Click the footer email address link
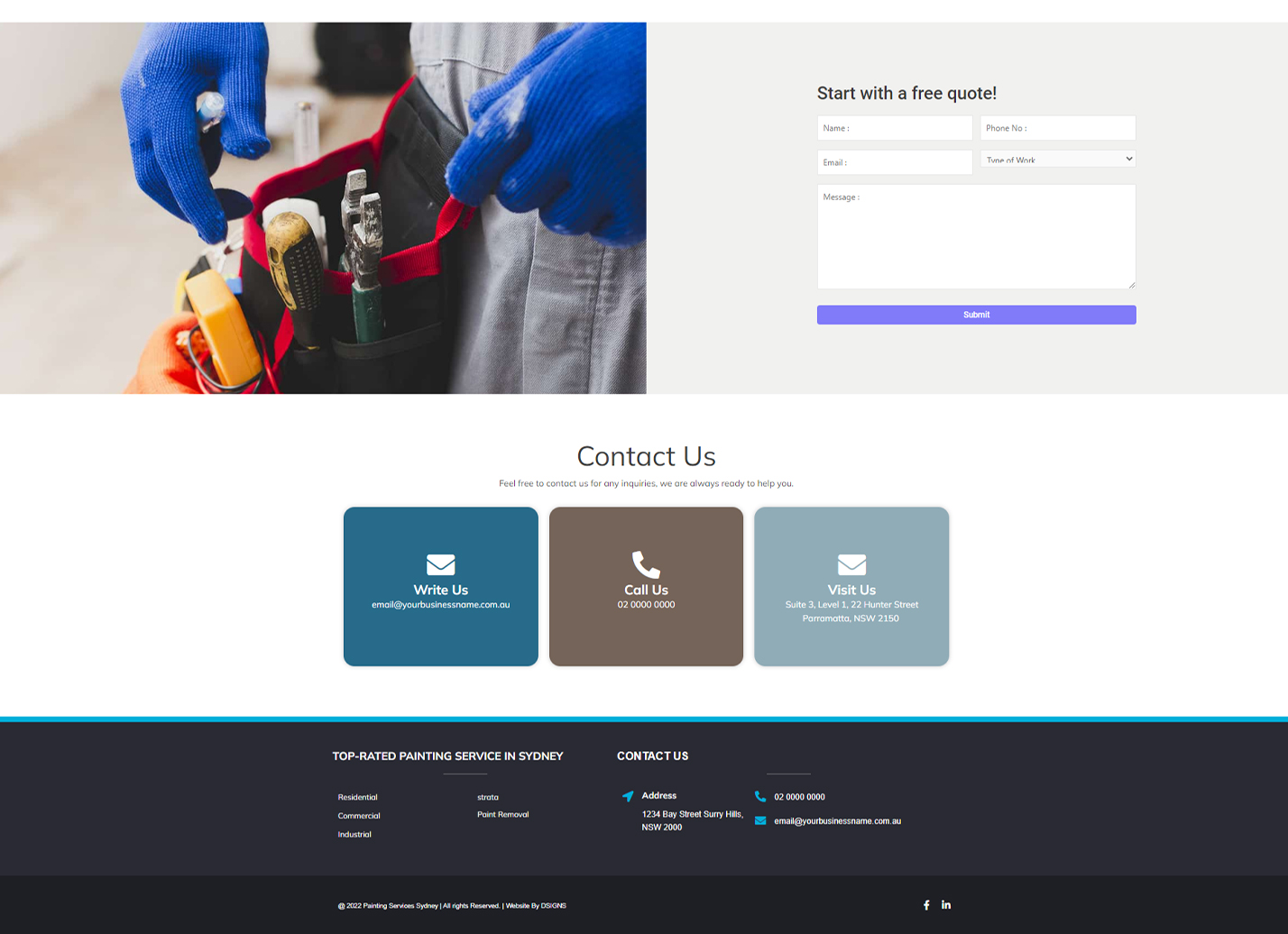Image resolution: width=1288 pixels, height=934 pixels. (x=837, y=821)
